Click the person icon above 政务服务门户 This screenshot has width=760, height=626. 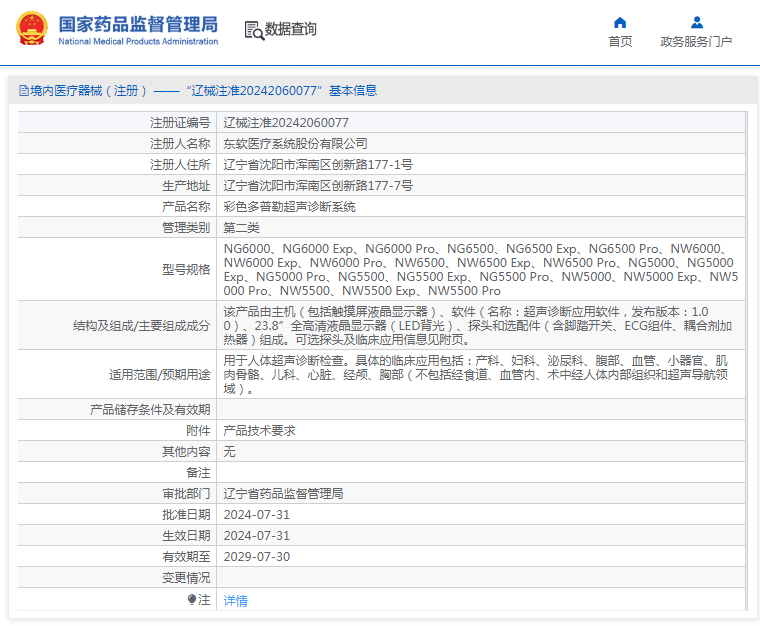[x=697, y=22]
